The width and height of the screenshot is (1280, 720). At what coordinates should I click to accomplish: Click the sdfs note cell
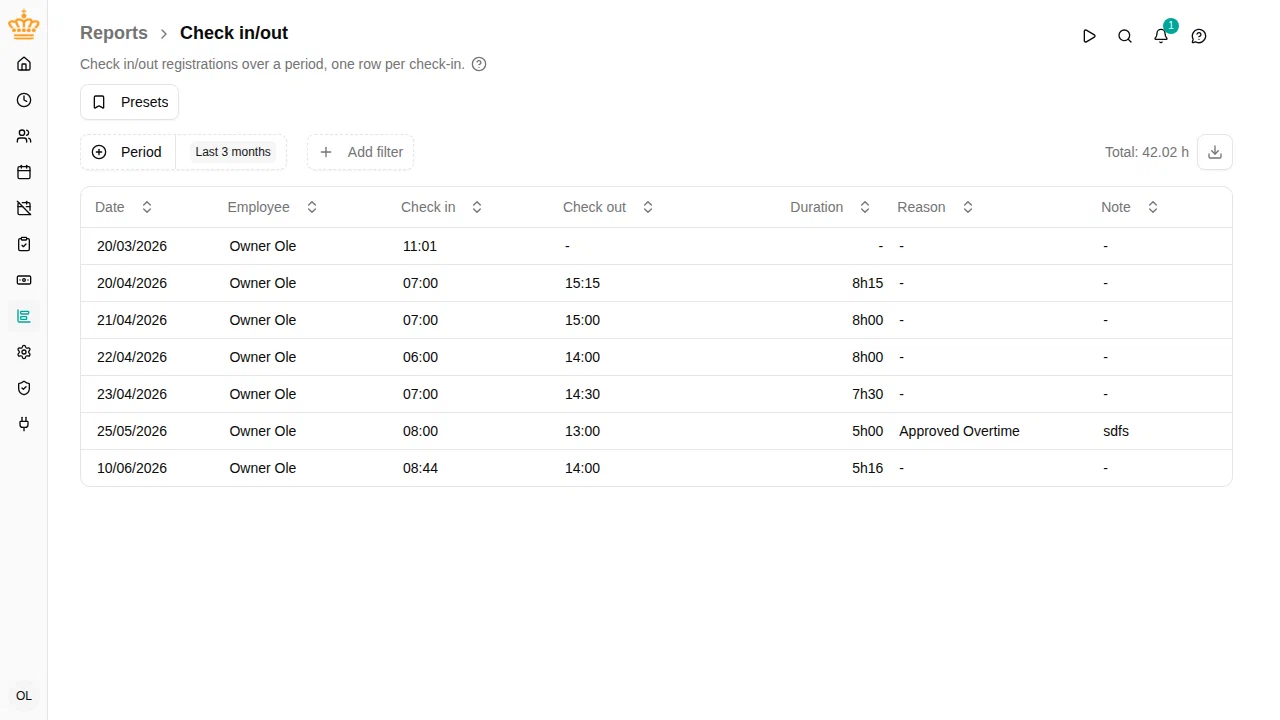pos(1116,431)
